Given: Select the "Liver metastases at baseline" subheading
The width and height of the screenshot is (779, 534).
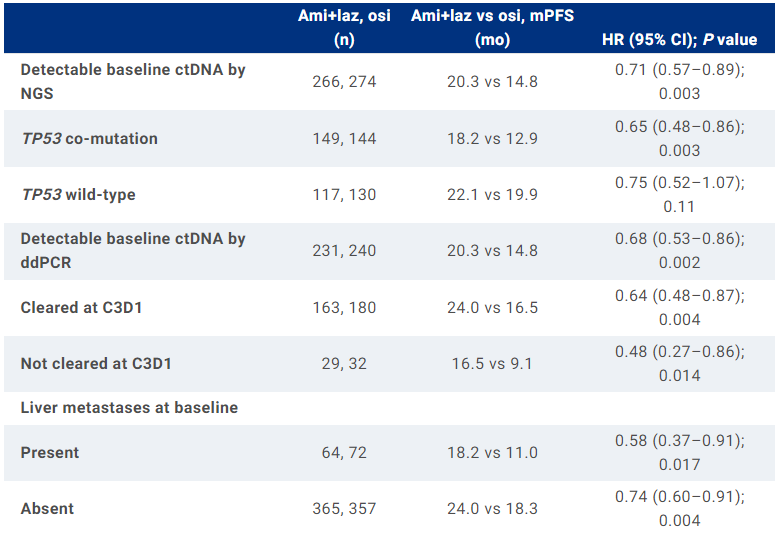Looking at the screenshot, I should click(x=129, y=407).
